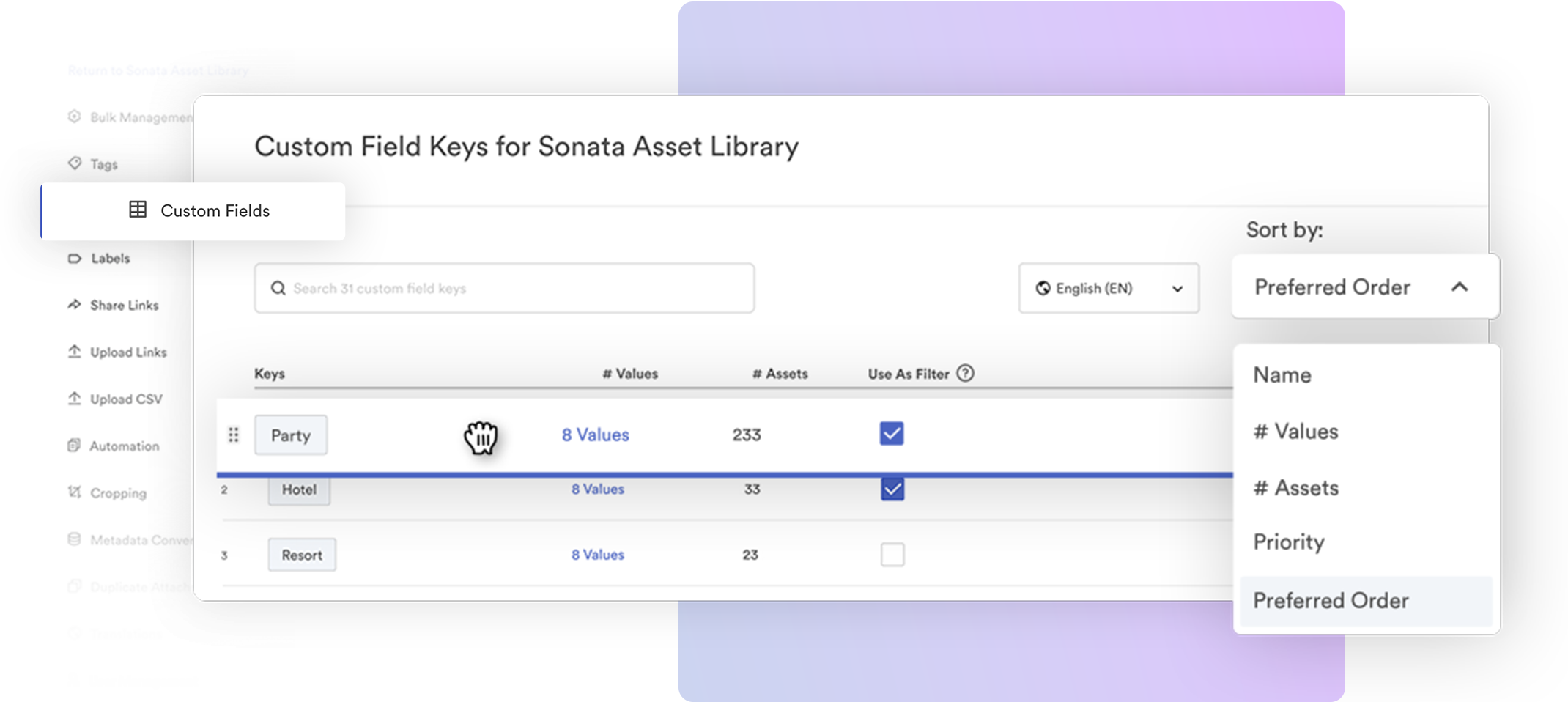The image size is (1568, 702).
Task: Open Labels in sidebar
Action: 110,258
